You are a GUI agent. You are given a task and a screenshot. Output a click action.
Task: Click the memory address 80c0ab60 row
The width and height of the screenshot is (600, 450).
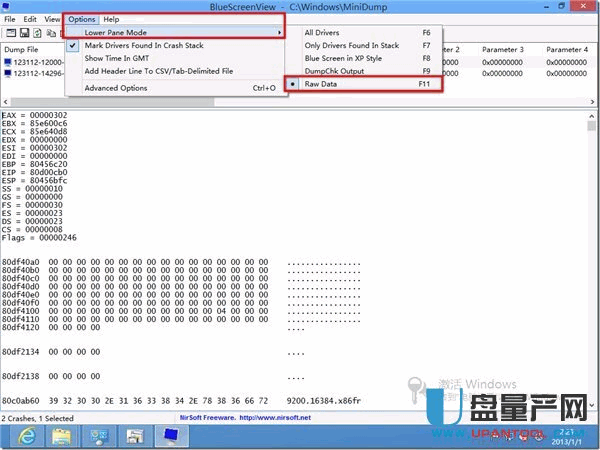181,401
